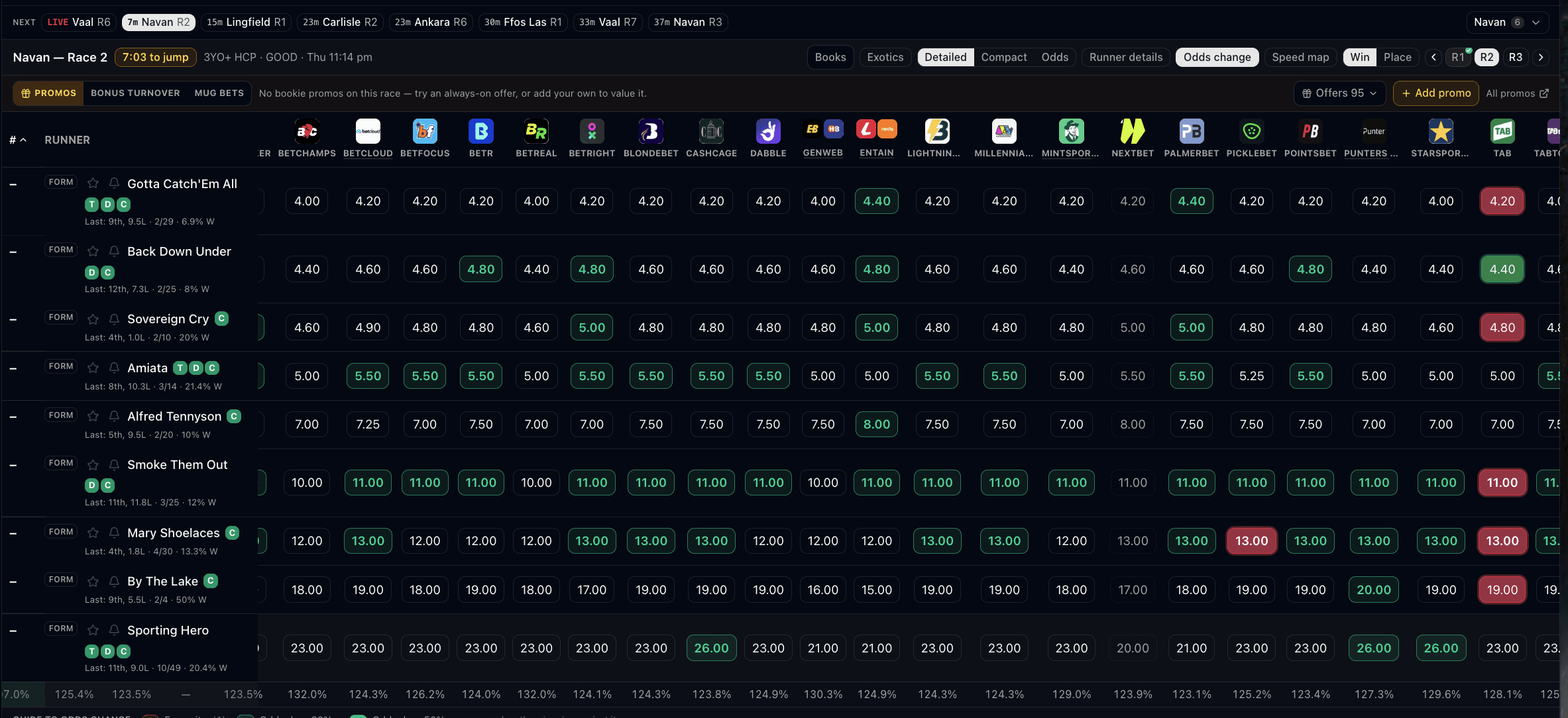Select the Place market toggle
The height and width of the screenshot is (718, 1568).
point(1398,57)
